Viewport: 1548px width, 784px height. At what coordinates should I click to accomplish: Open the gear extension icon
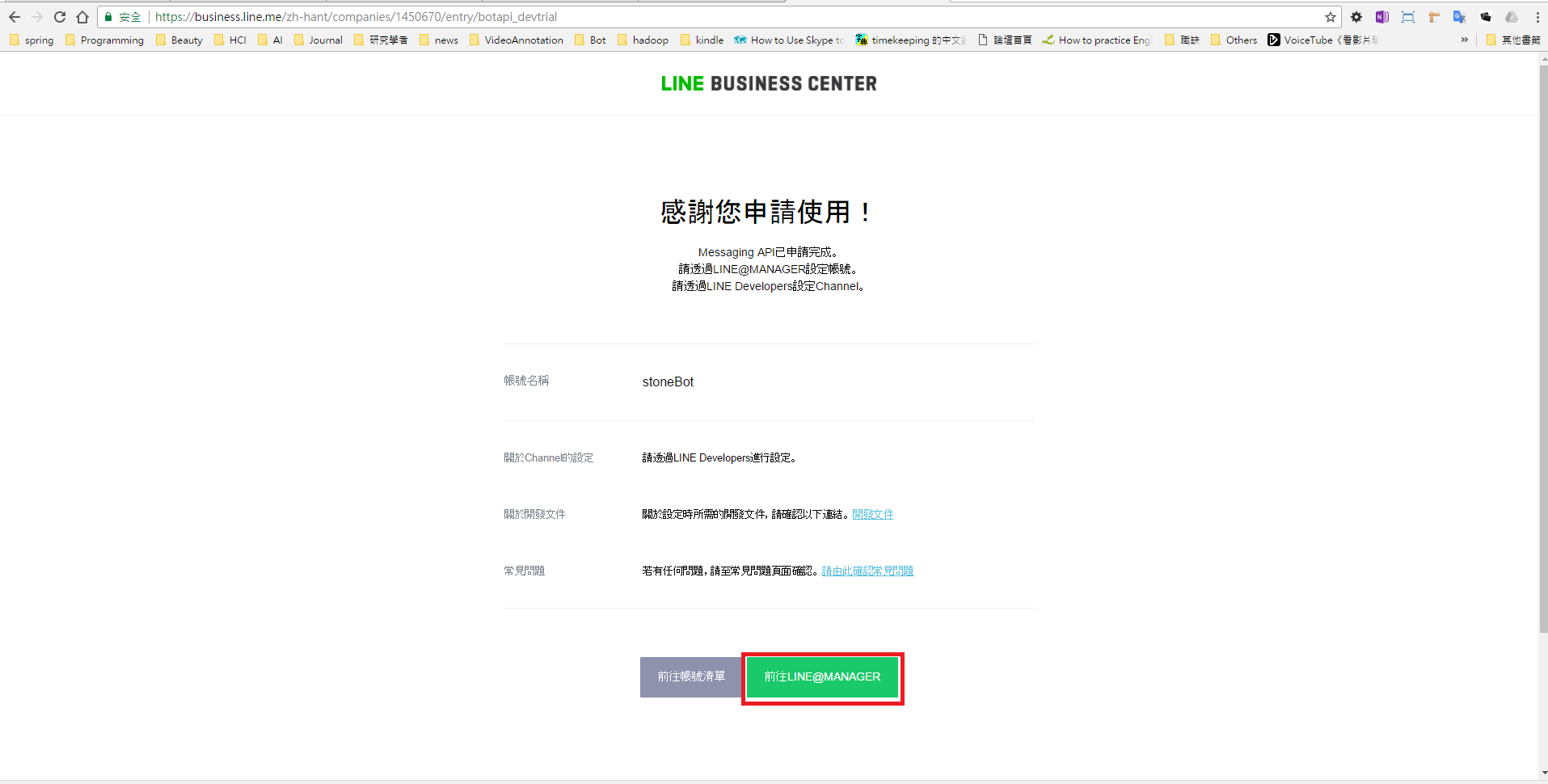tap(1356, 17)
